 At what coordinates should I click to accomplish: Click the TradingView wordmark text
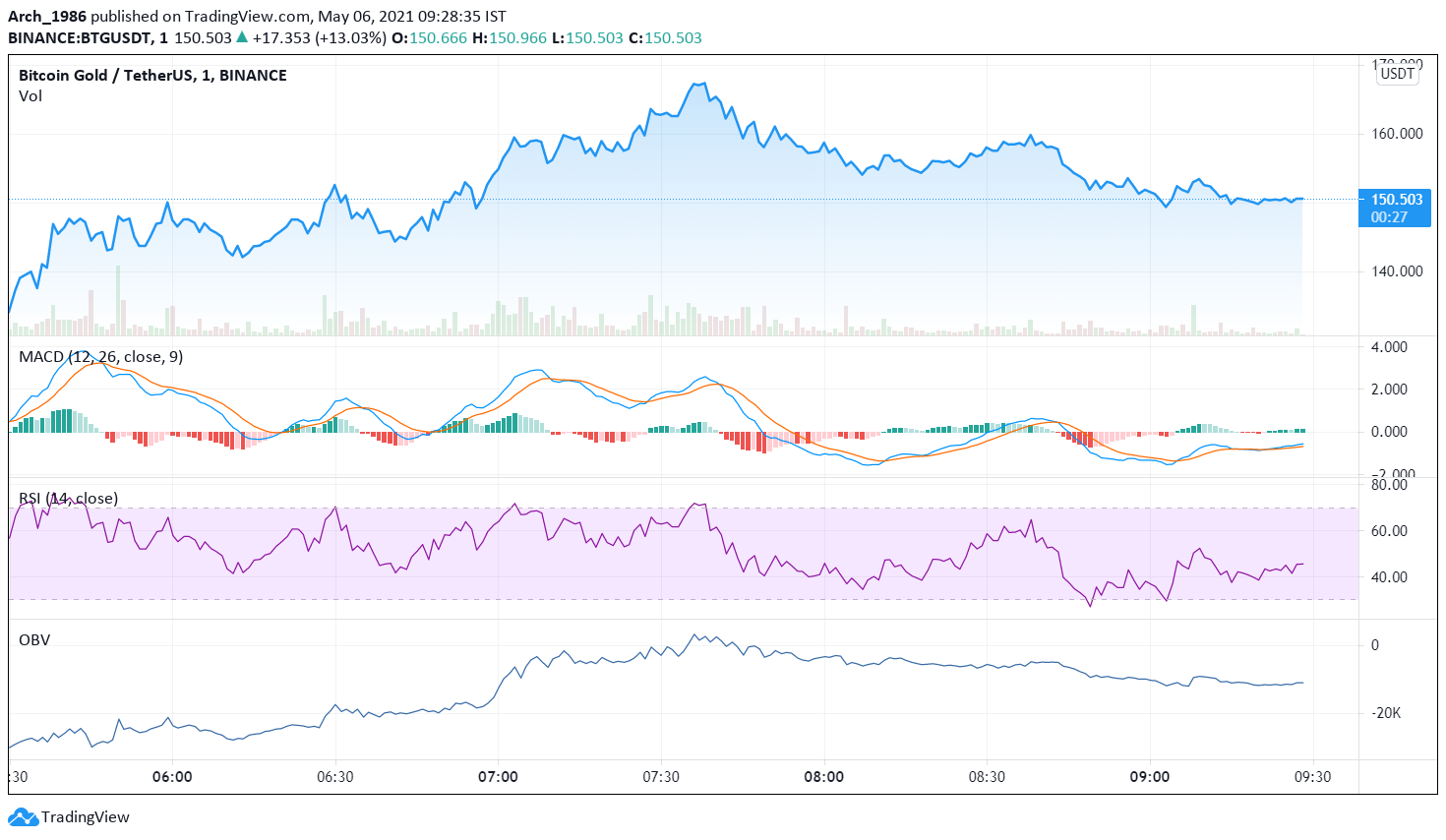86,816
